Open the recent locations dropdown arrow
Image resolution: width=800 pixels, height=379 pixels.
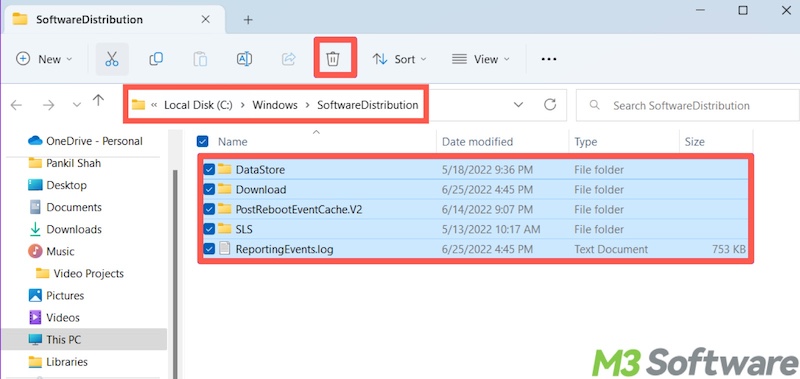point(77,105)
